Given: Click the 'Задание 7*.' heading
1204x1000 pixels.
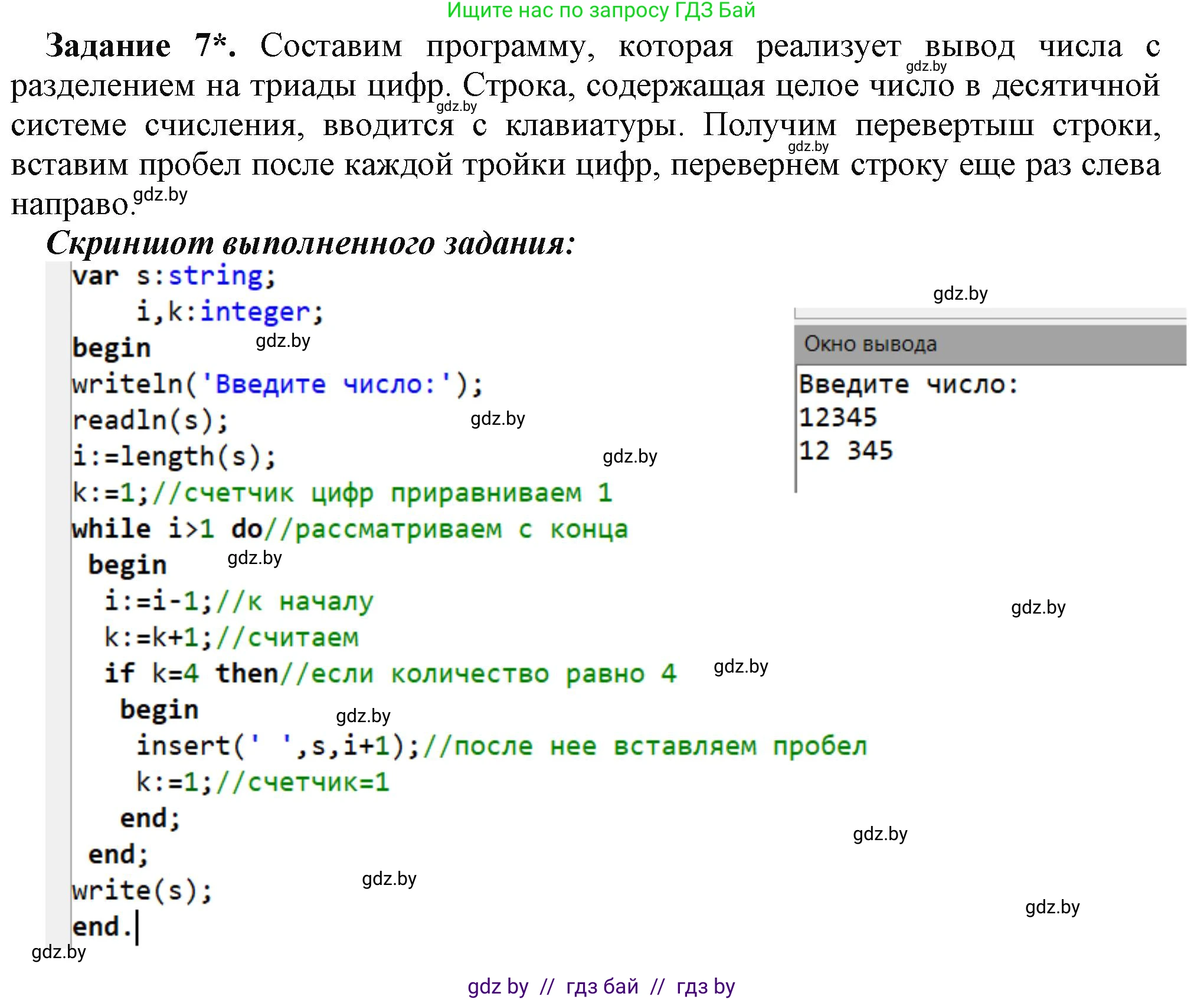Looking at the screenshot, I should (x=140, y=45).
